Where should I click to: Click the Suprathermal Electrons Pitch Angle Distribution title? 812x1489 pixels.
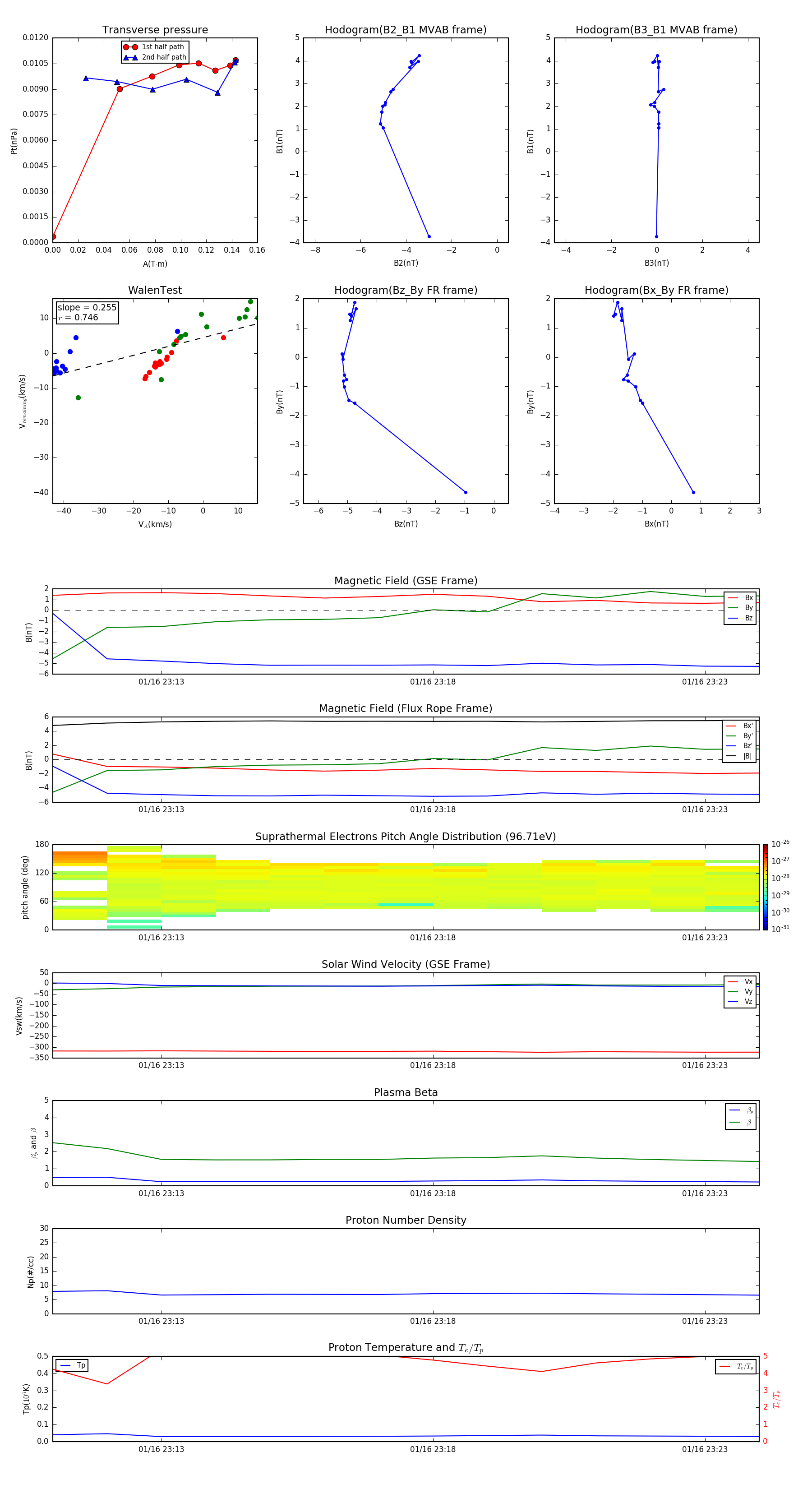point(405,837)
